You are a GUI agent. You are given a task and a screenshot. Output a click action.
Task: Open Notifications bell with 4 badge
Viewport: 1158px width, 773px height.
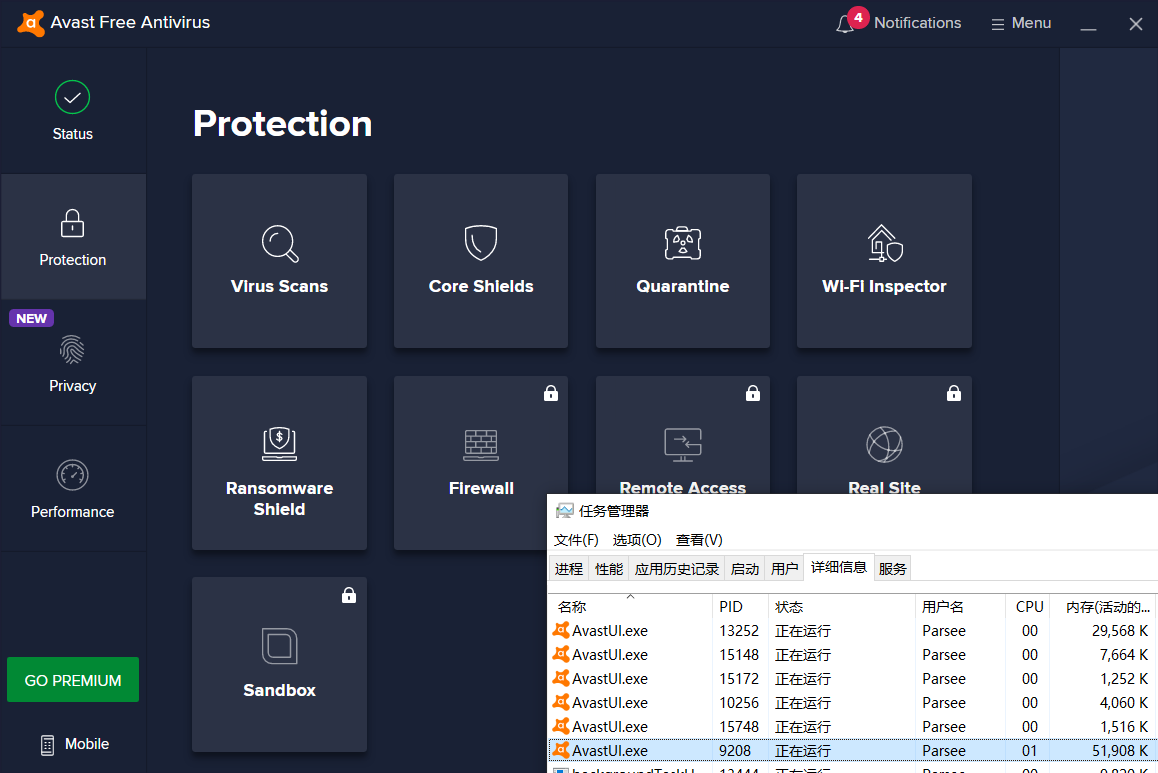coord(898,23)
